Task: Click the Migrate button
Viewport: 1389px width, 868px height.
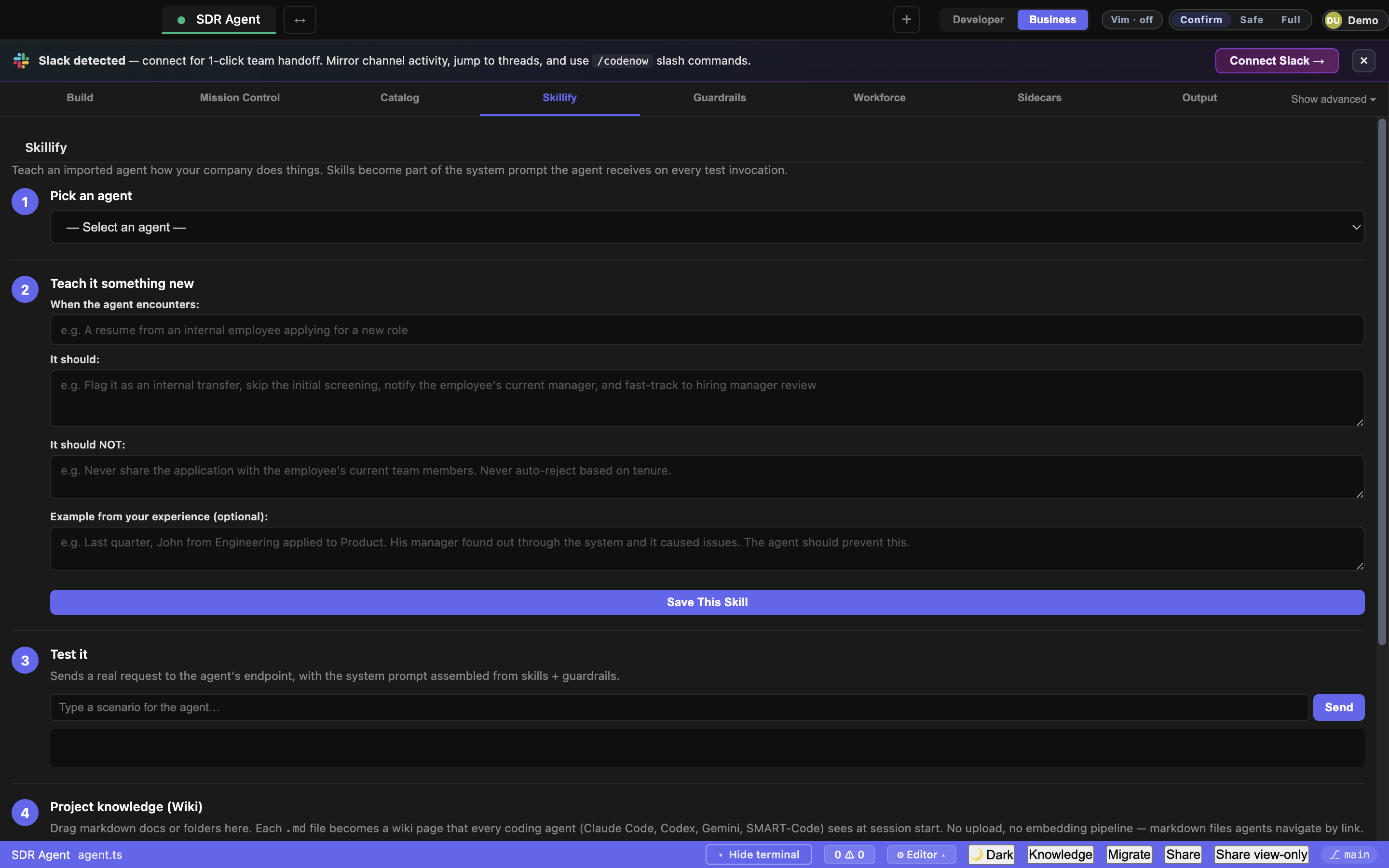Action: click(x=1129, y=854)
